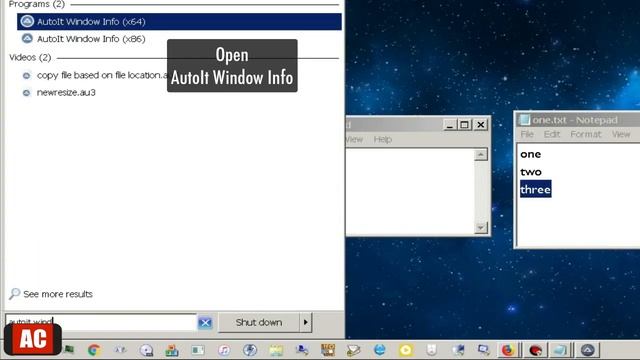
Task: Expand the Shut down options arrow
Action: click(306, 322)
